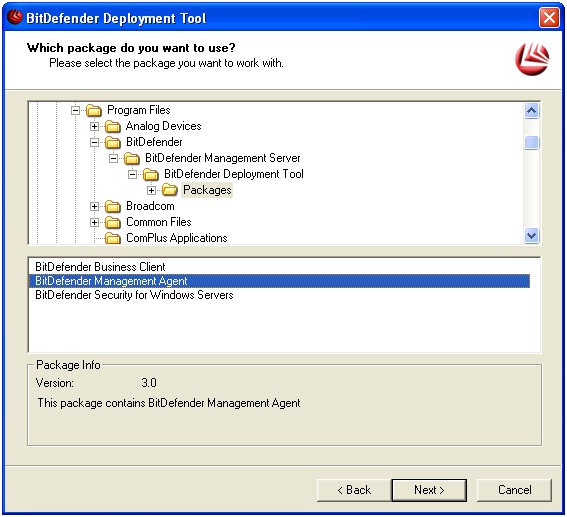Screen dimensions: 567x517
Task: Select BitDefender Management Server tree item
Action: click(223, 158)
